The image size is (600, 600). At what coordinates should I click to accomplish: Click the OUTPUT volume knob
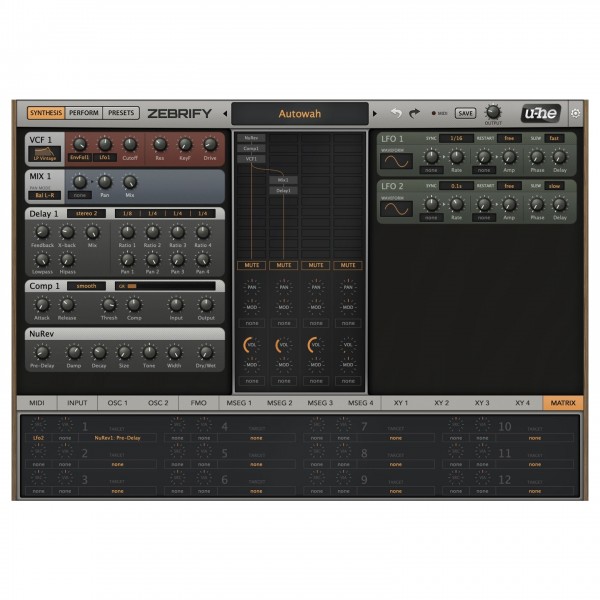[493, 112]
